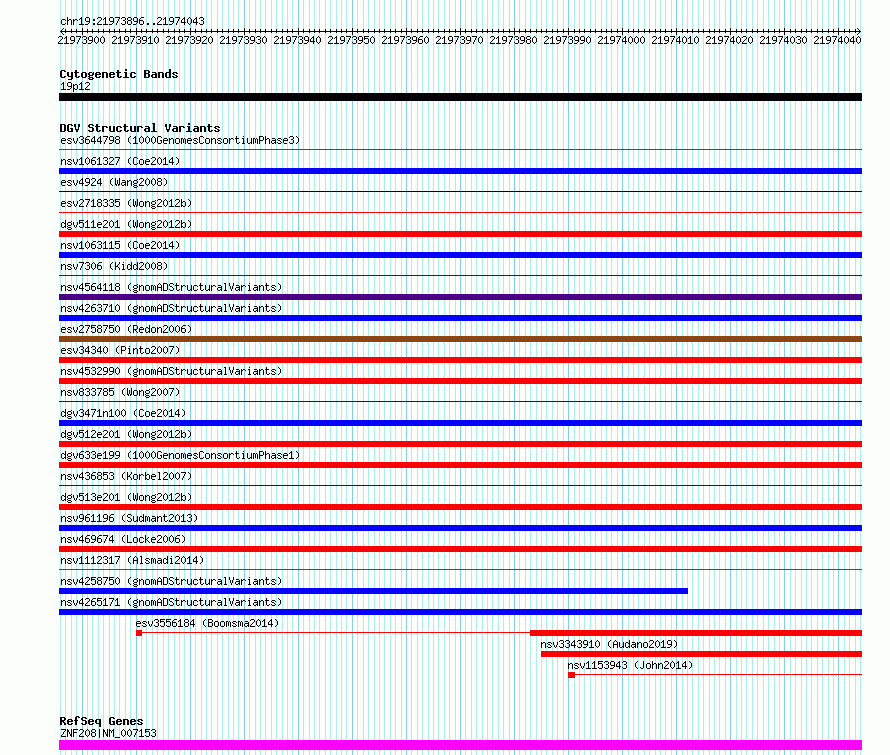The height and width of the screenshot is (755, 890).
Task: Click variant label nsv1061327 (Coe2014)
Action: point(120,161)
